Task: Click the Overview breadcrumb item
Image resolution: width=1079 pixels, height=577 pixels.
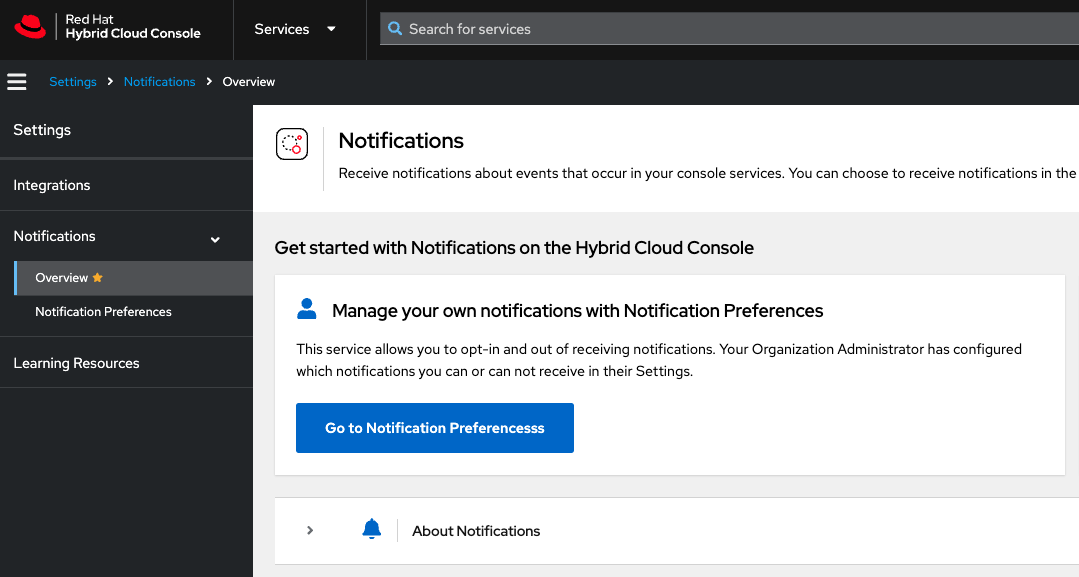Action: click(x=248, y=82)
